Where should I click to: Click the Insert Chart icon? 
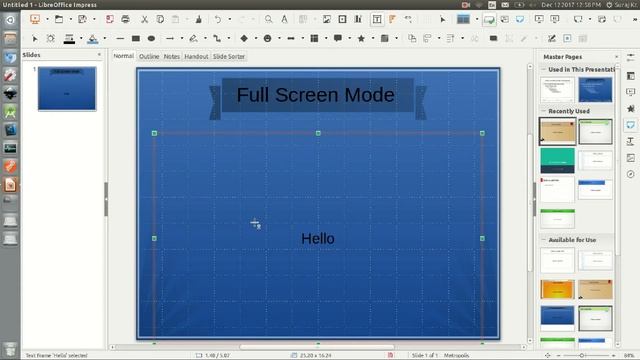click(x=358, y=19)
